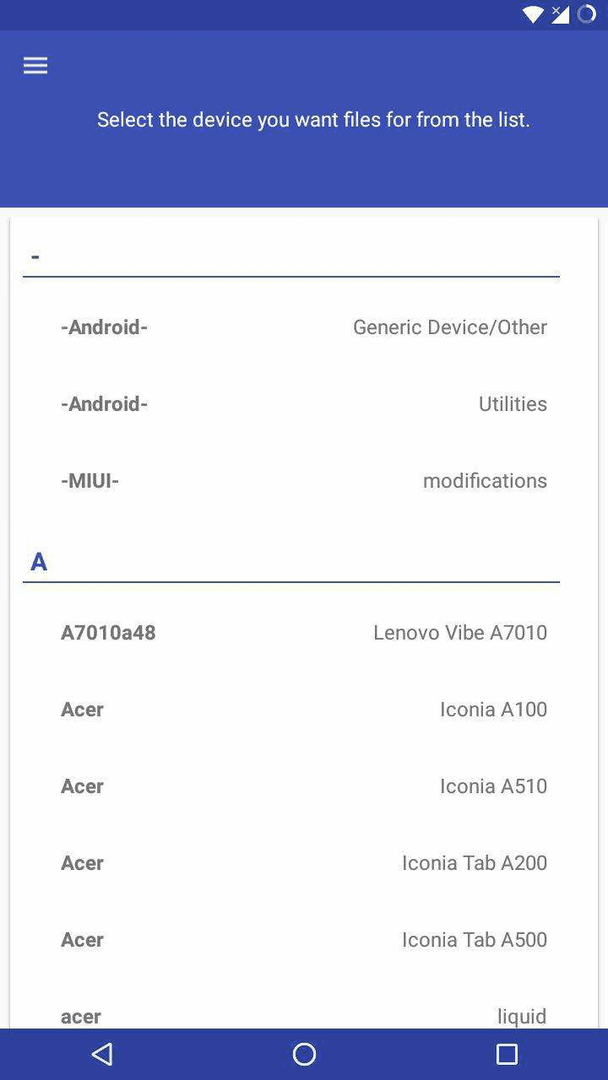The height and width of the screenshot is (1080, 608).
Task: Select Acer Iconia A100 device
Action: (304, 709)
